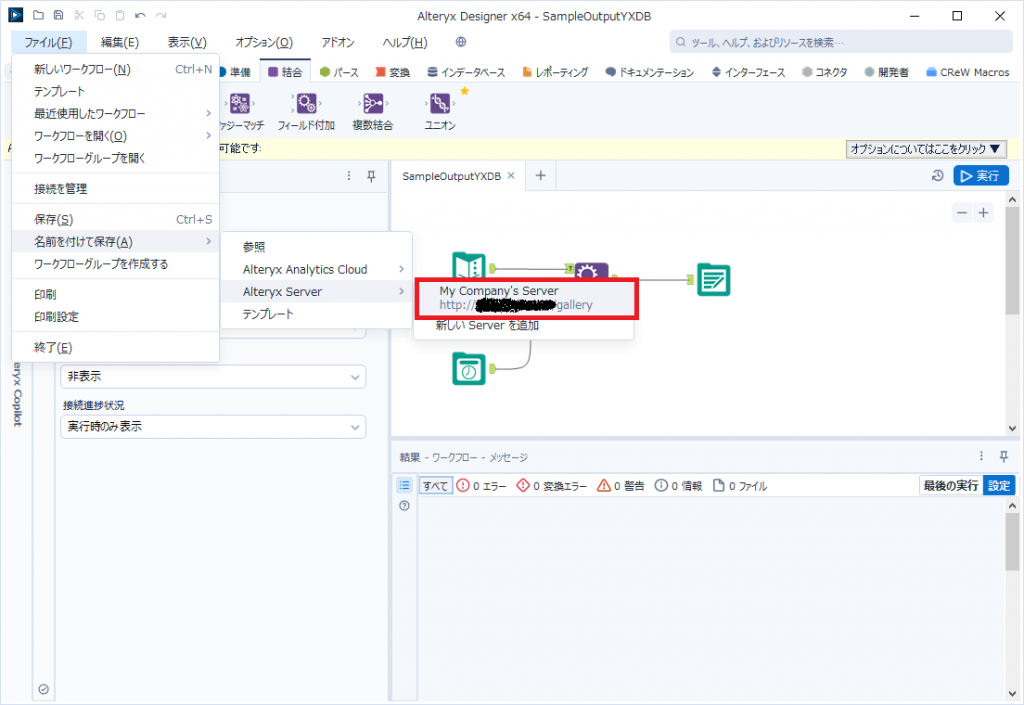Switch to CReW Macros palette tab
This screenshot has width=1024, height=705.
point(968,72)
